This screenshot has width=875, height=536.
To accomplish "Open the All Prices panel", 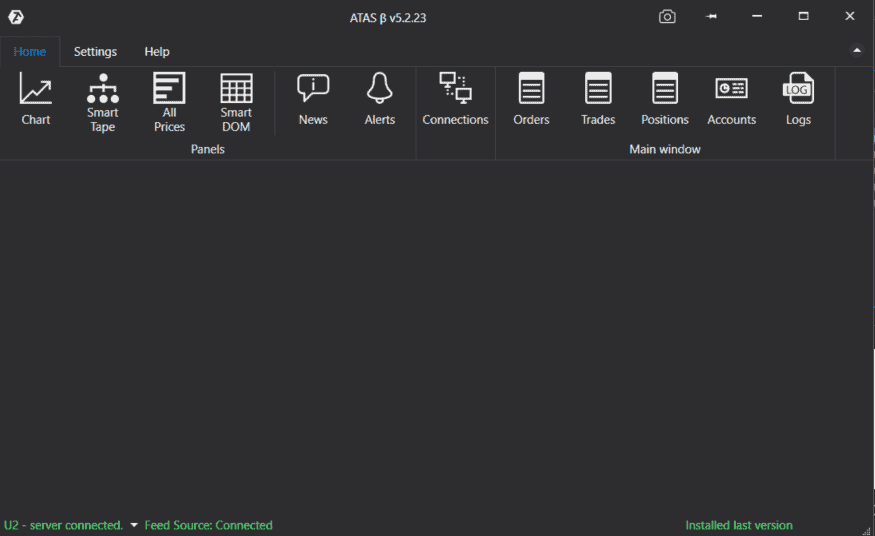I will [x=169, y=103].
